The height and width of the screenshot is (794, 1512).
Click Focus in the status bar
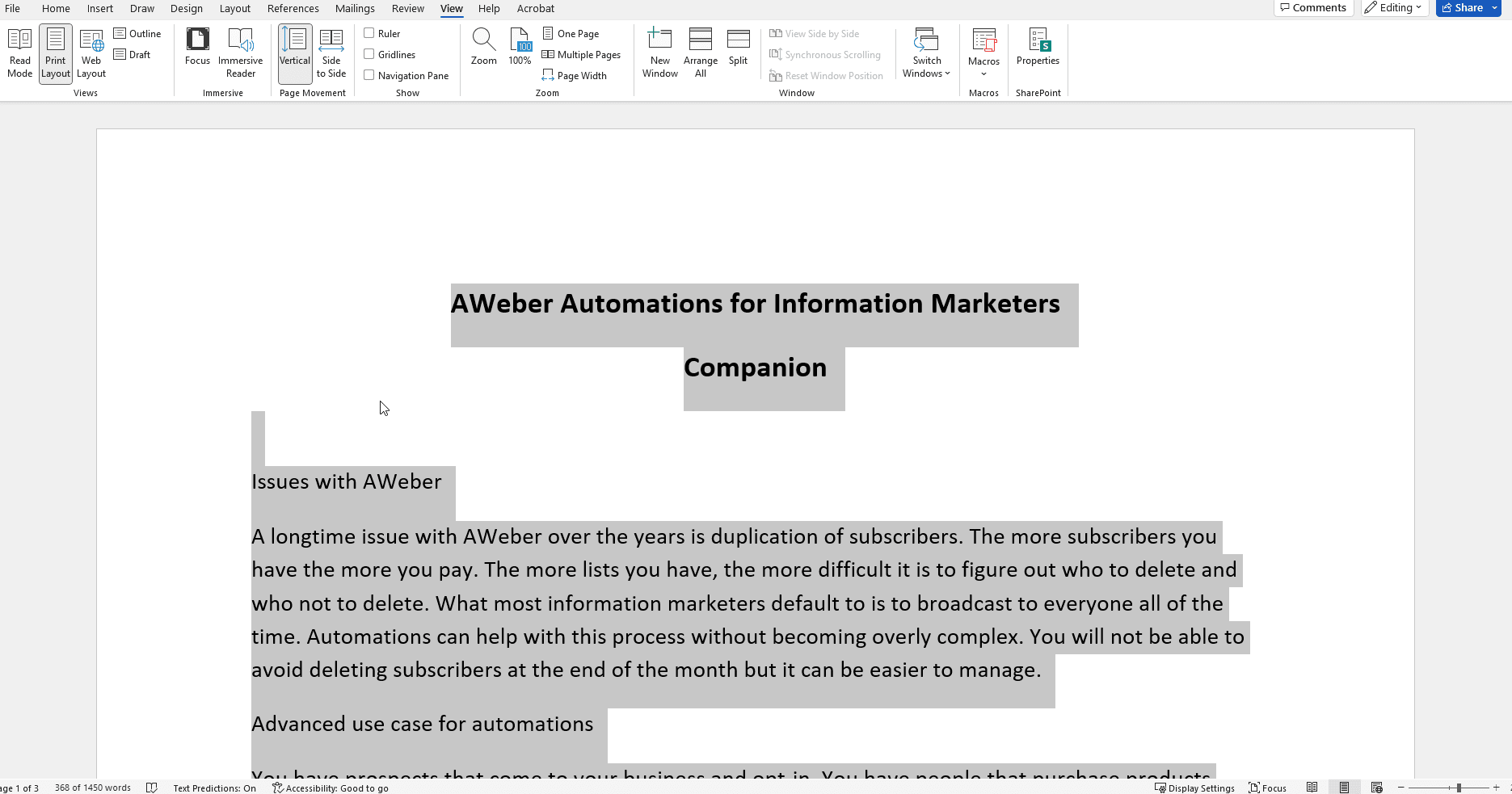tap(1267, 788)
